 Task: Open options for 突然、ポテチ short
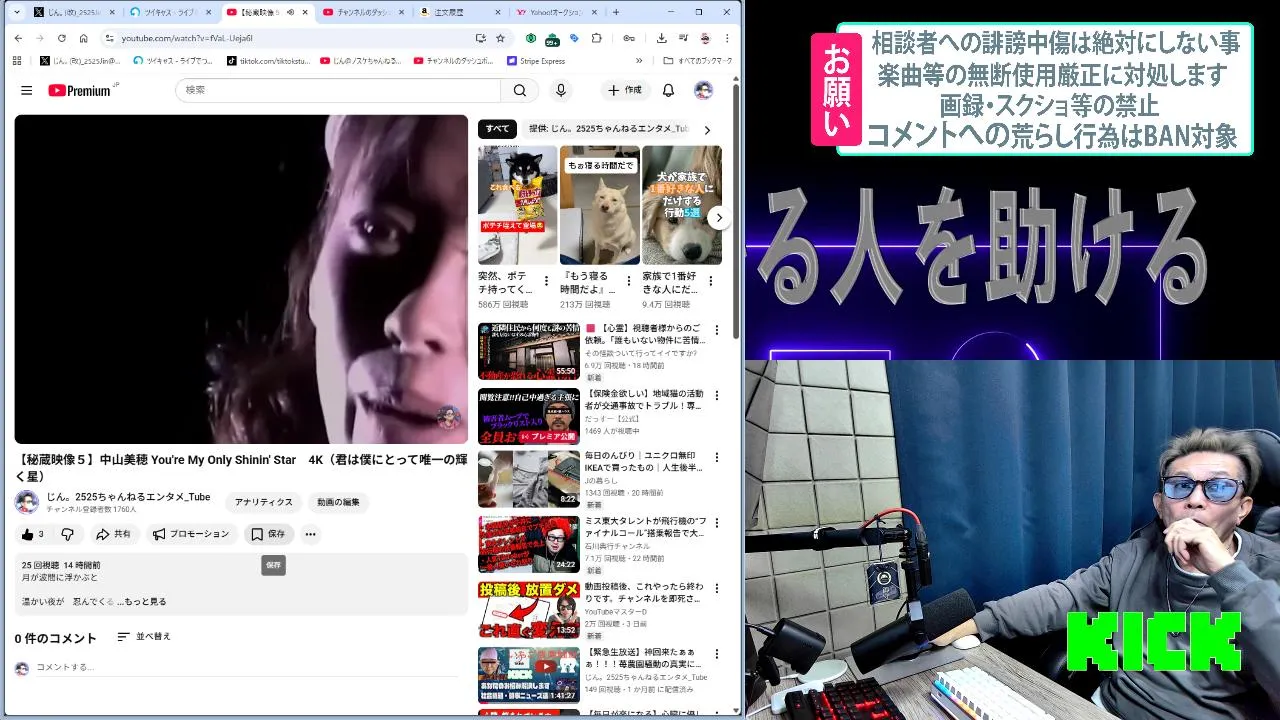coord(546,281)
